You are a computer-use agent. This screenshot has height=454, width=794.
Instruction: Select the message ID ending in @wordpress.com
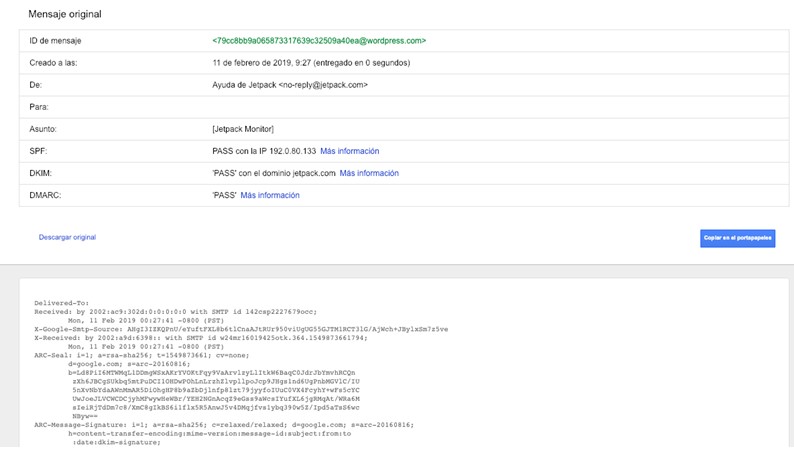pos(319,40)
